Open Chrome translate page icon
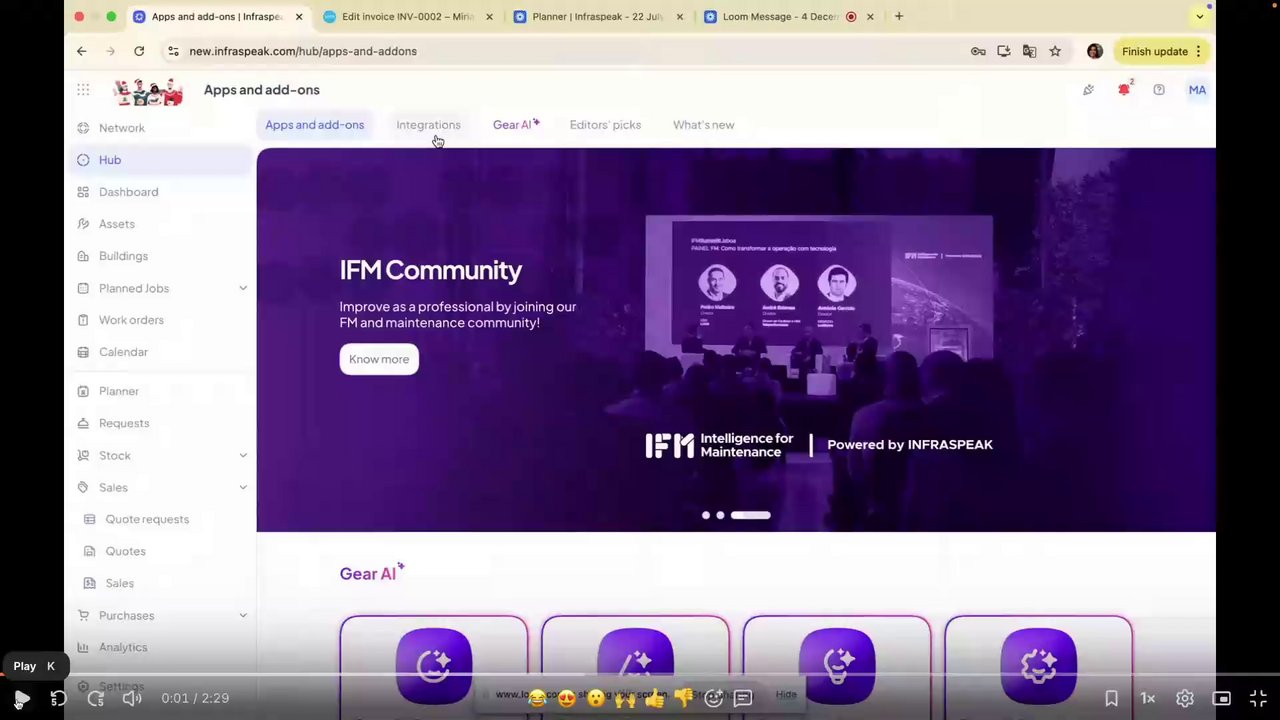 click(x=1029, y=51)
